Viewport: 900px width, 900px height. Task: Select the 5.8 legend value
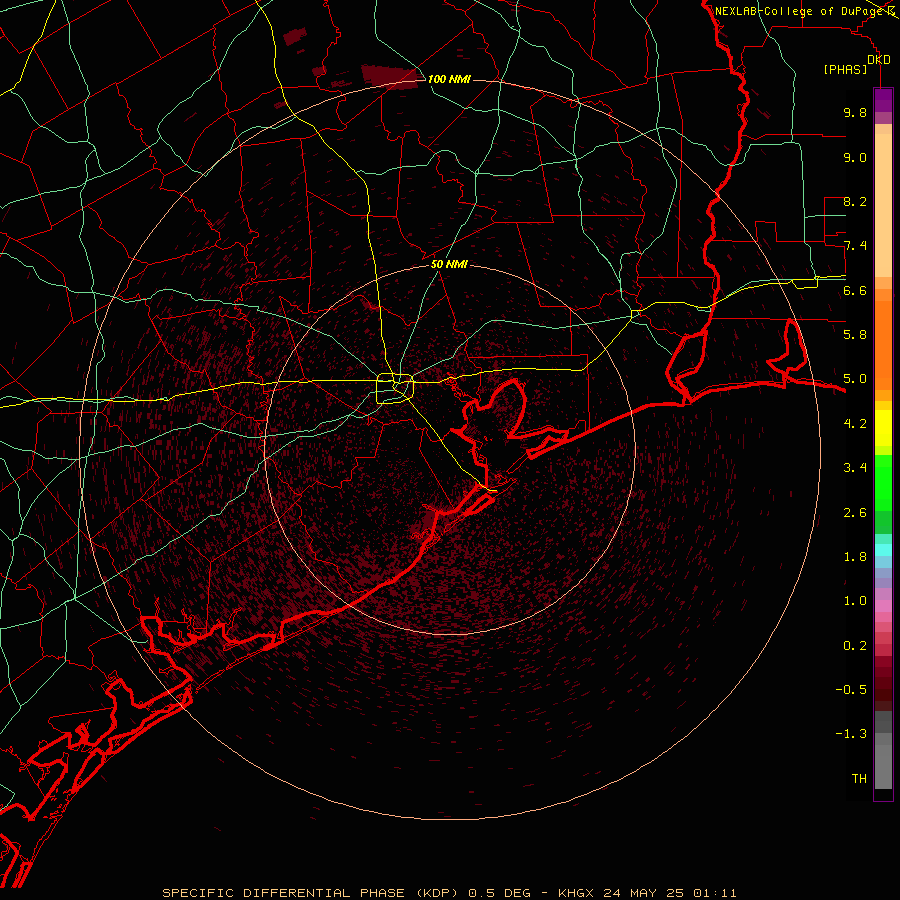click(x=855, y=335)
